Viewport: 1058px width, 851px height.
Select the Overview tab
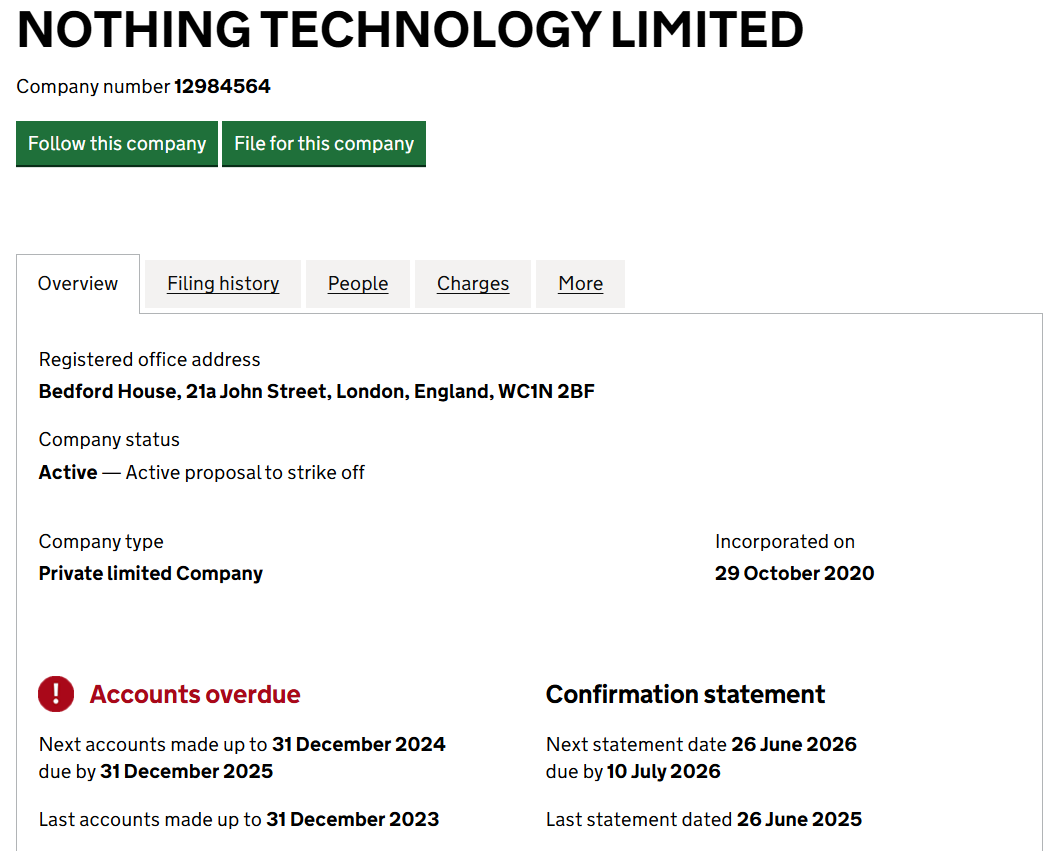pos(77,284)
